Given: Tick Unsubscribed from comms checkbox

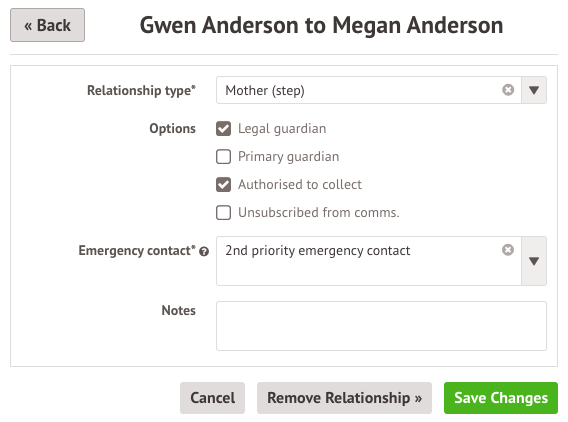Looking at the screenshot, I should coord(224,212).
